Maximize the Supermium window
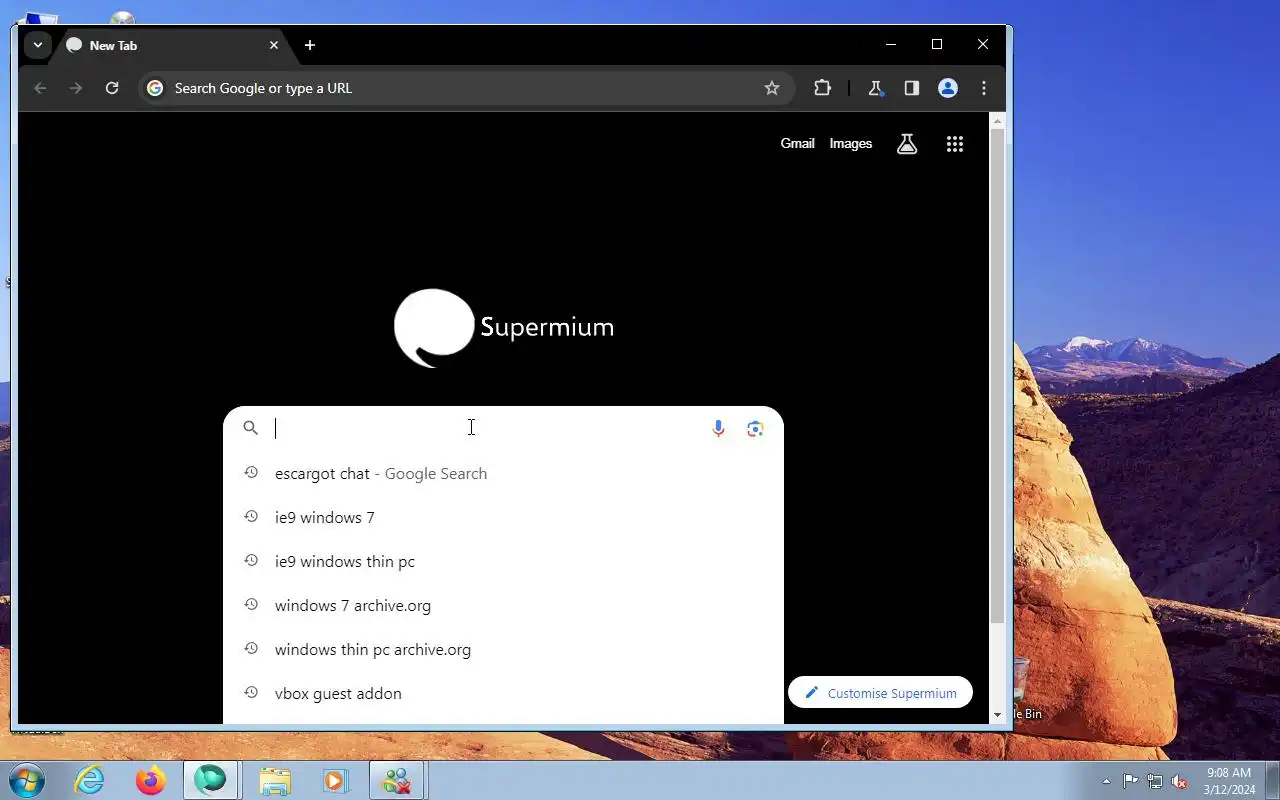Image resolution: width=1280 pixels, height=800 pixels. [x=937, y=44]
